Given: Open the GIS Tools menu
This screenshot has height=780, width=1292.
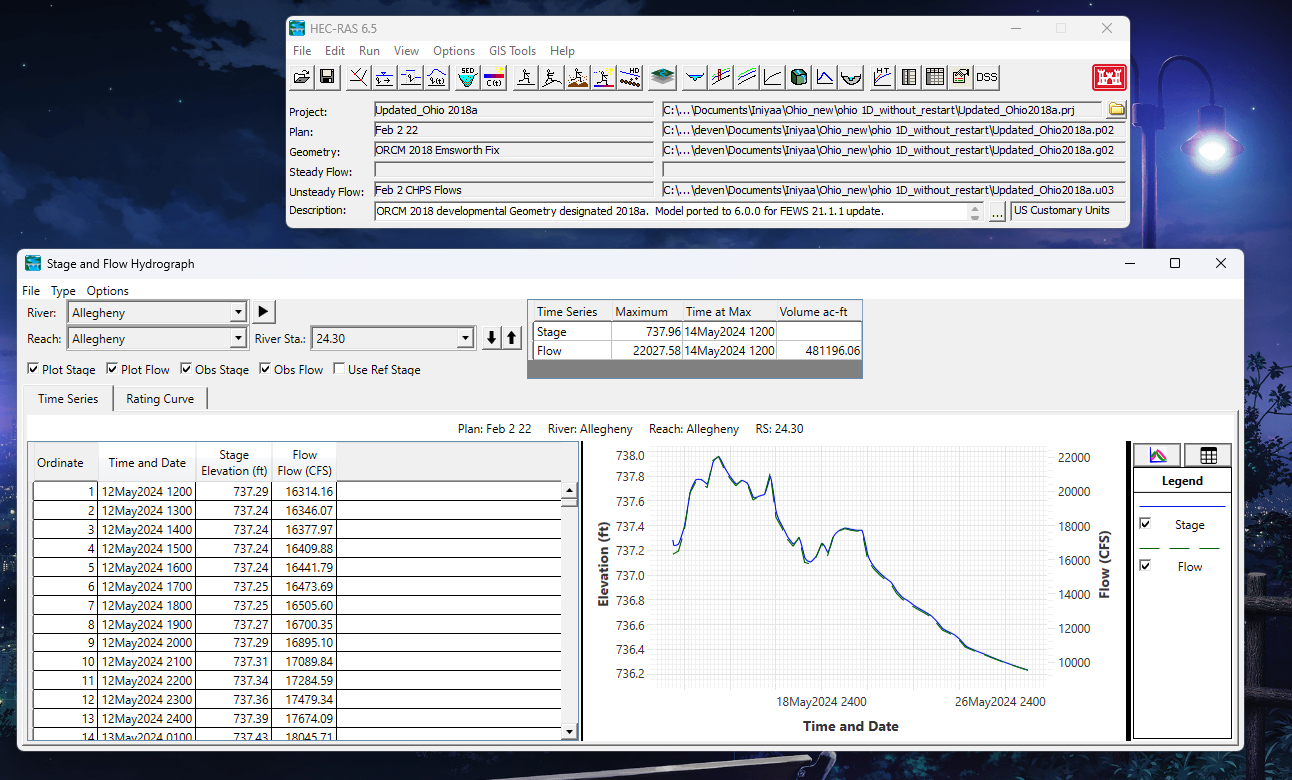Looking at the screenshot, I should pyautogui.click(x=512, y=51).
